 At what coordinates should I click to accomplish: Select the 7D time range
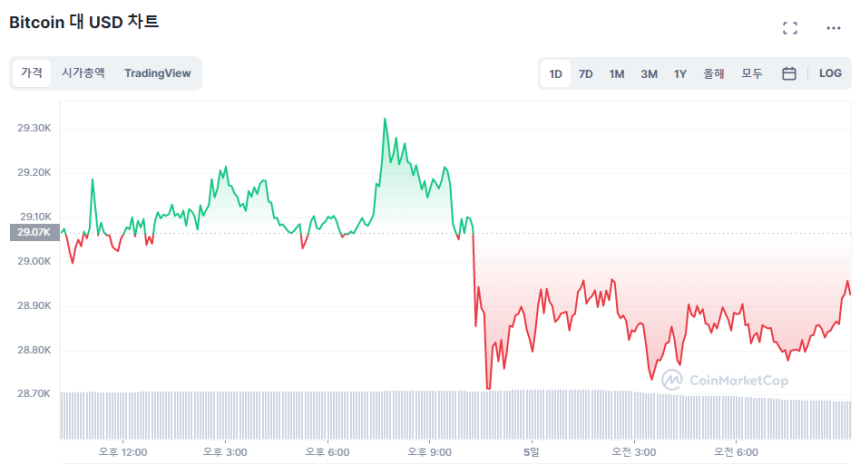586,73
